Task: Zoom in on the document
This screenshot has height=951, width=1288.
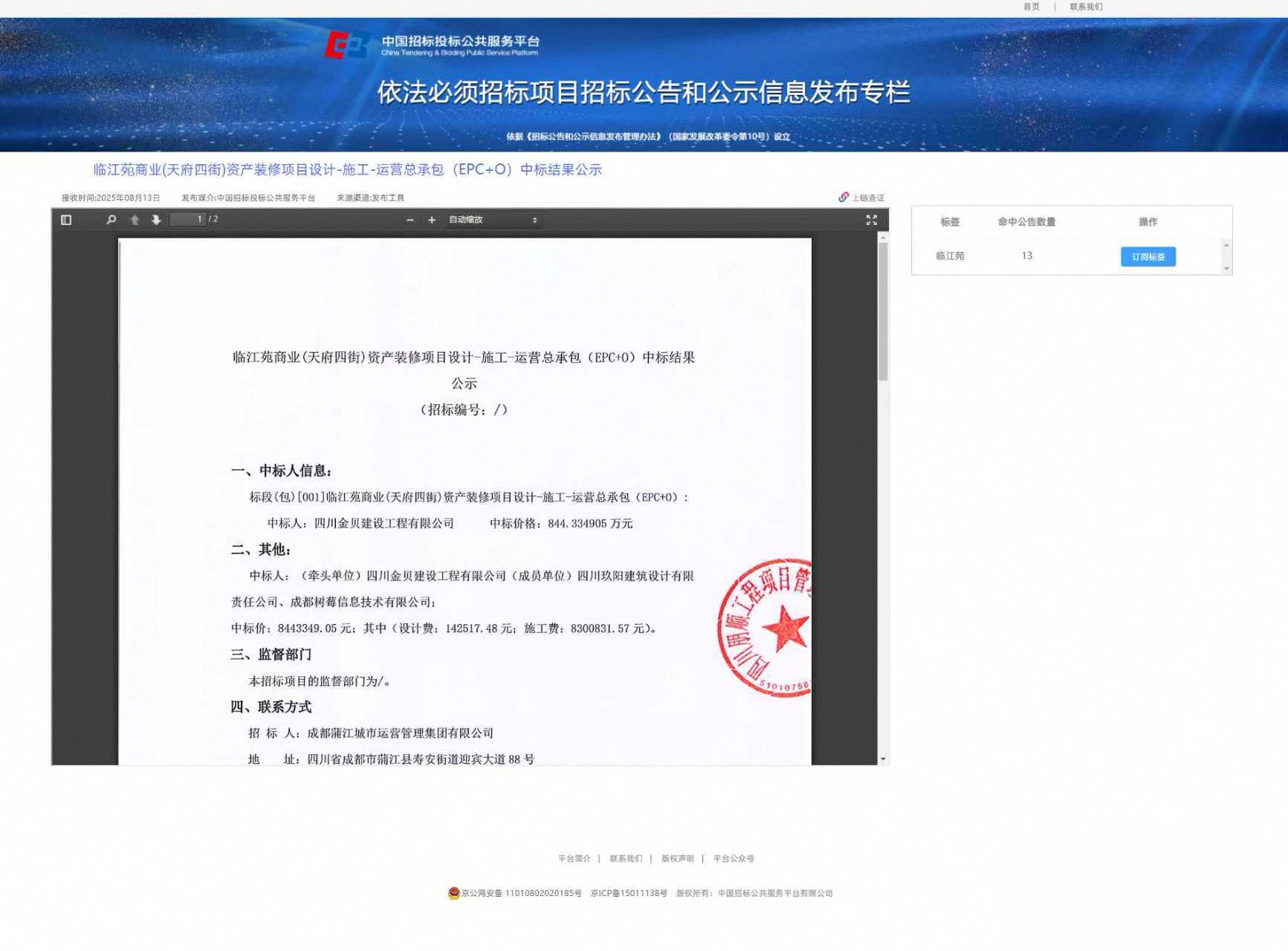Action: [x=431, y=220]
